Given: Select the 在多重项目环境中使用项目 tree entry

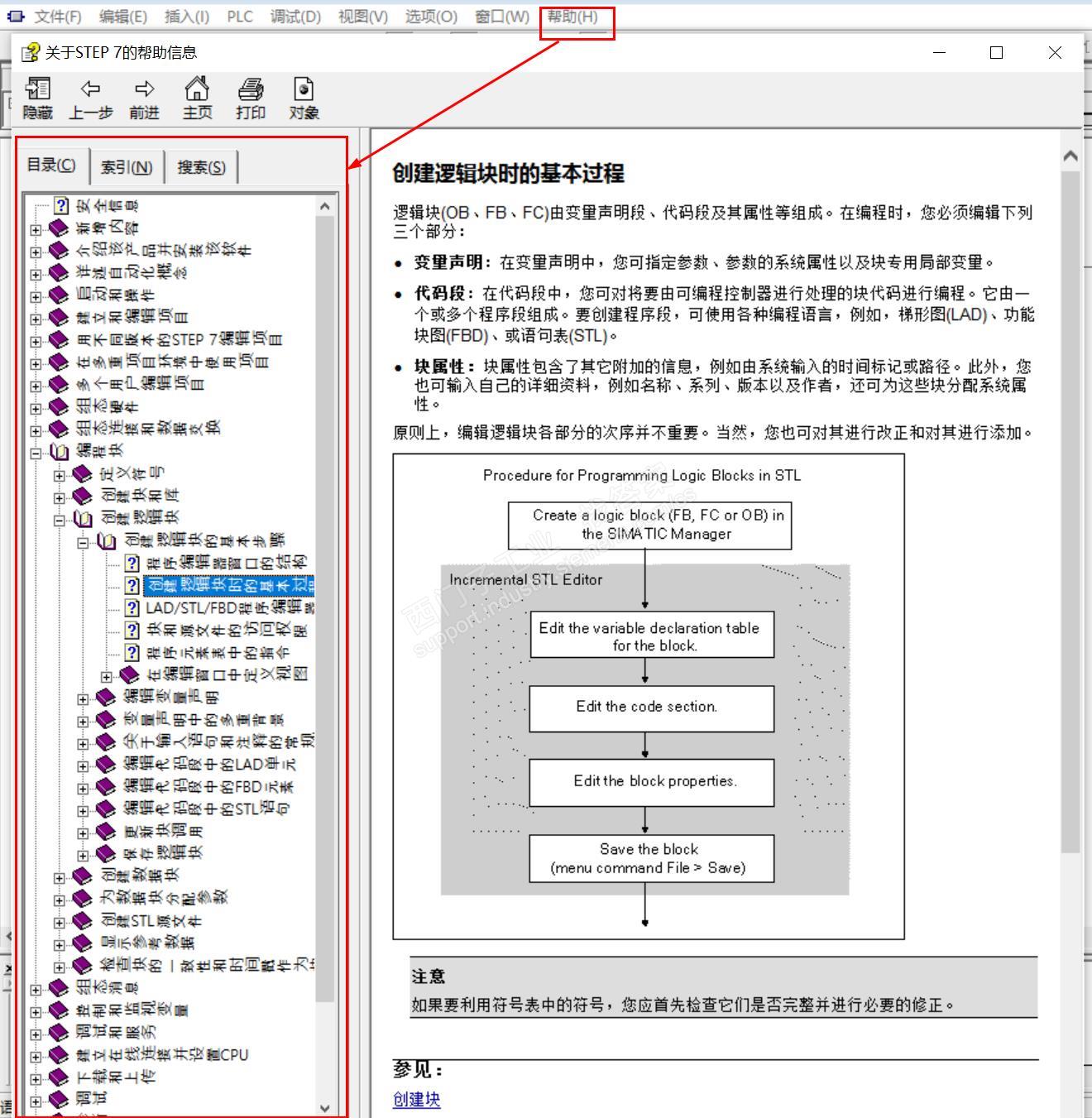Looking at the screenshot, I should (172, 362).
